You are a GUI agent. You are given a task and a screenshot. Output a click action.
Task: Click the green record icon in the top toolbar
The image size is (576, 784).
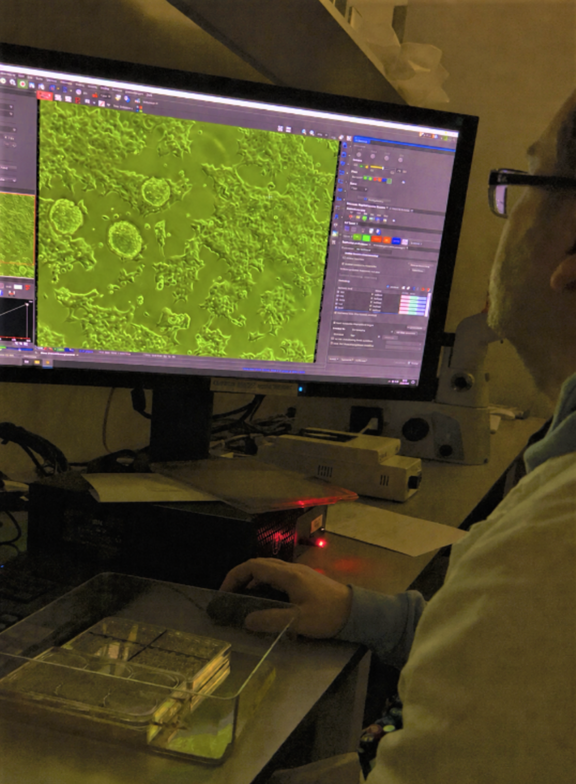[22, 84]
